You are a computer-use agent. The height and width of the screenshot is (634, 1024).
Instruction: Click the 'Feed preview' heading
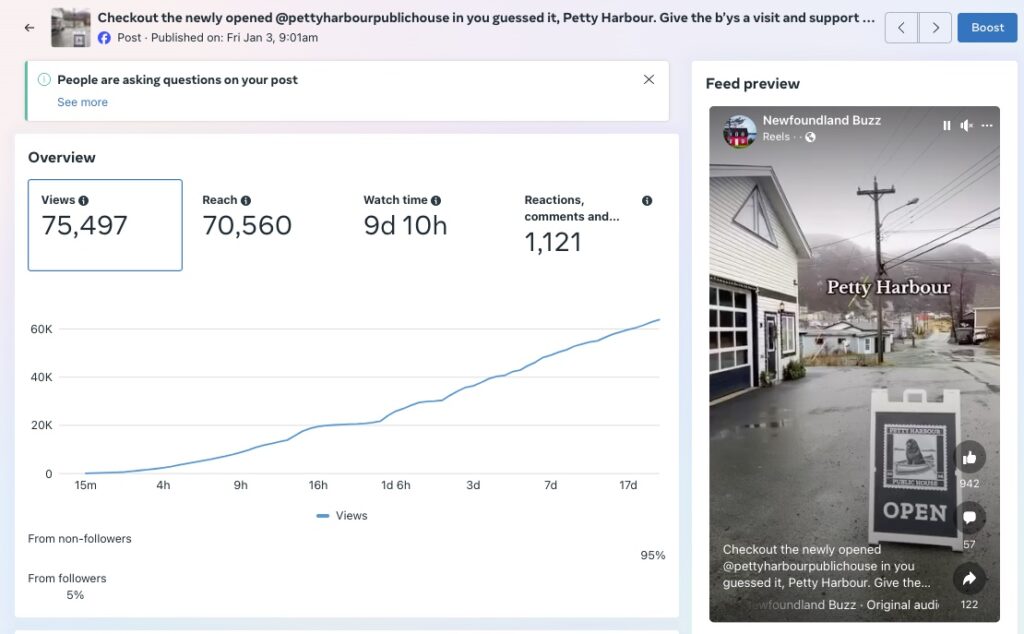tap(752, 84)
